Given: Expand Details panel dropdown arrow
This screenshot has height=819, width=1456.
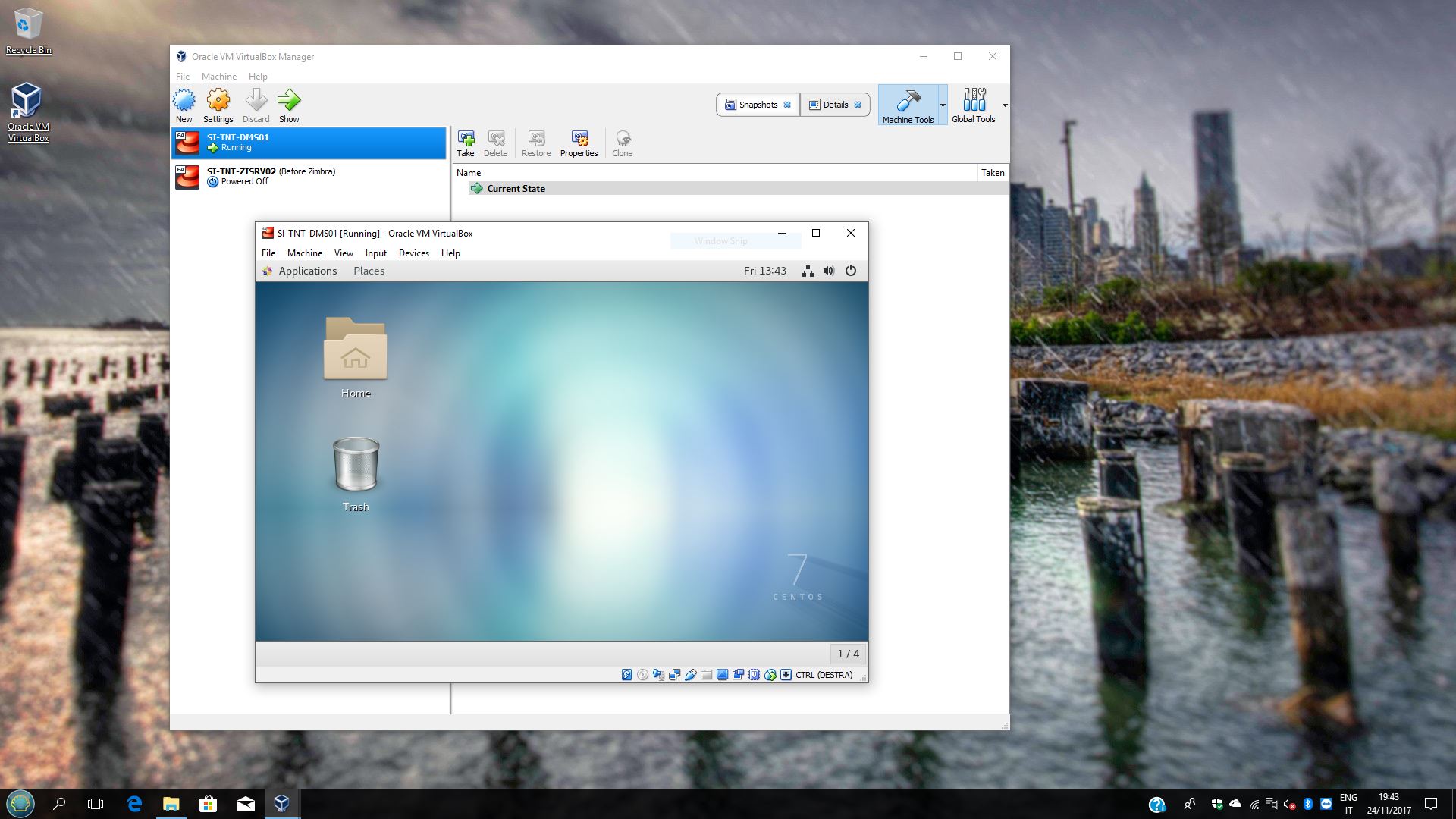Looking at the screenshot, I should tap(859, 104).
